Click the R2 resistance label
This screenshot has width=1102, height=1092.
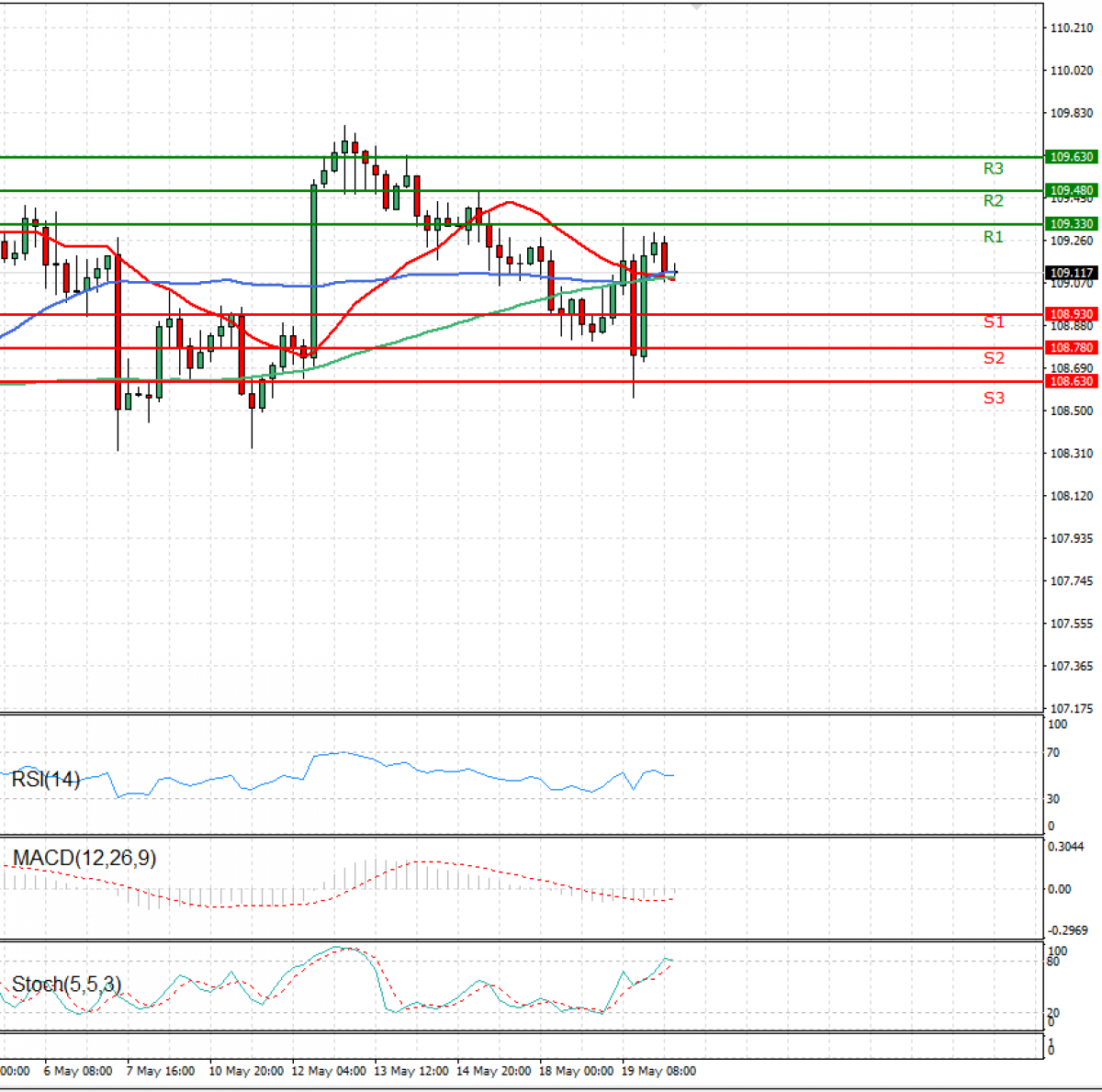[993, 201]
